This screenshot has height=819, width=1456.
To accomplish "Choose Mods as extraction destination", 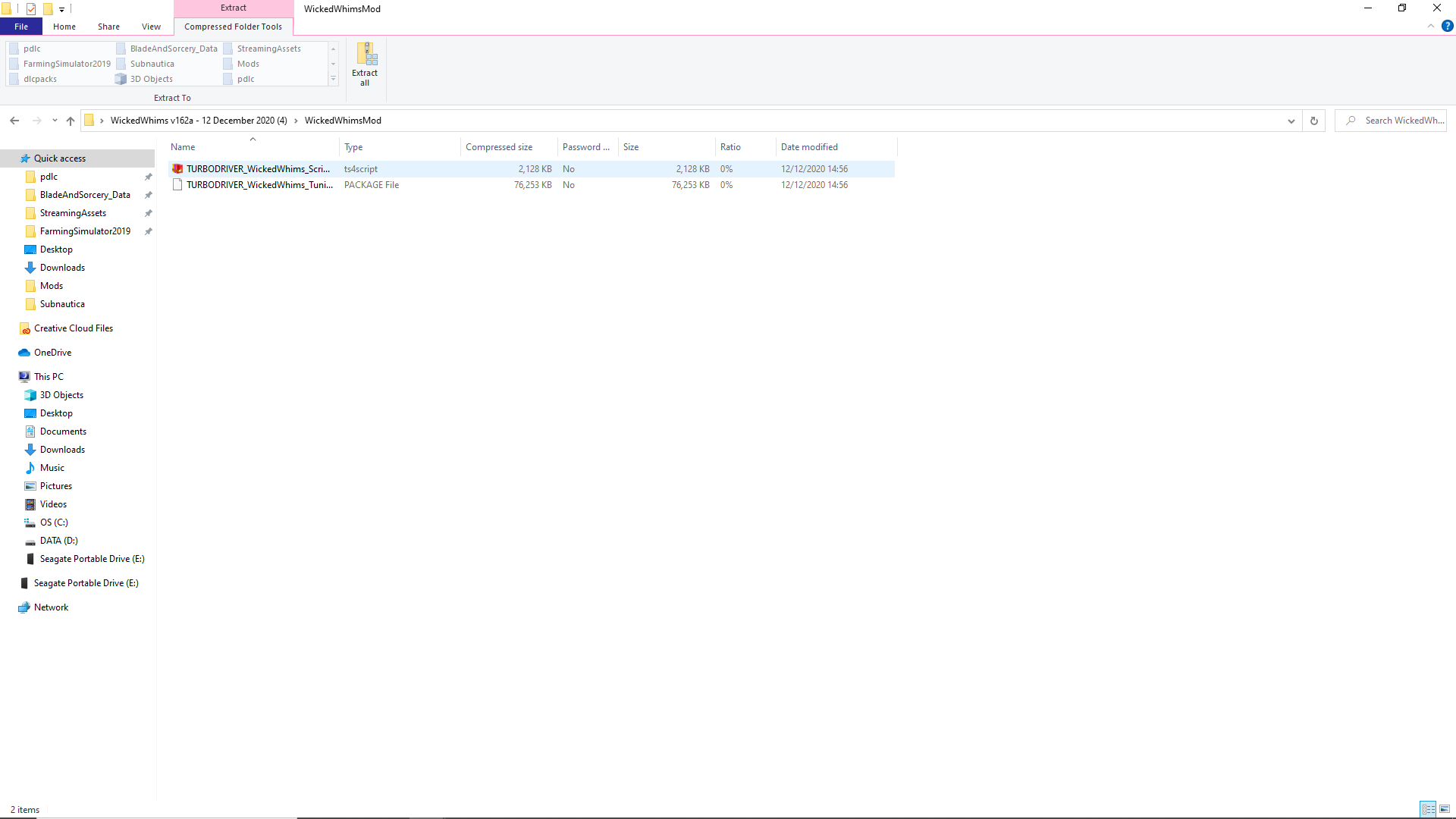I will tap(246, 64).
